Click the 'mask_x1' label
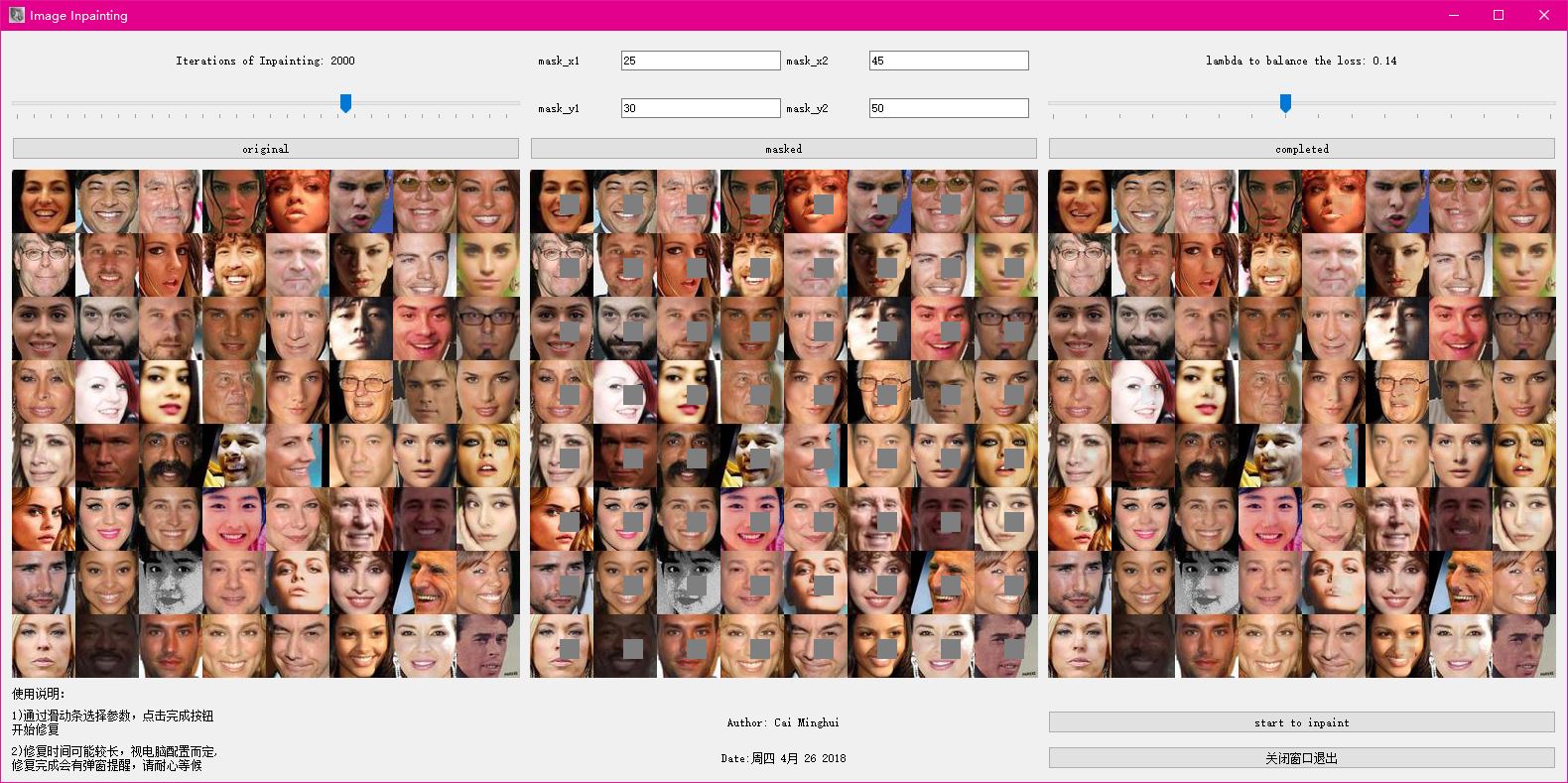Screen dimensions: 1568x783 [559, 62]
